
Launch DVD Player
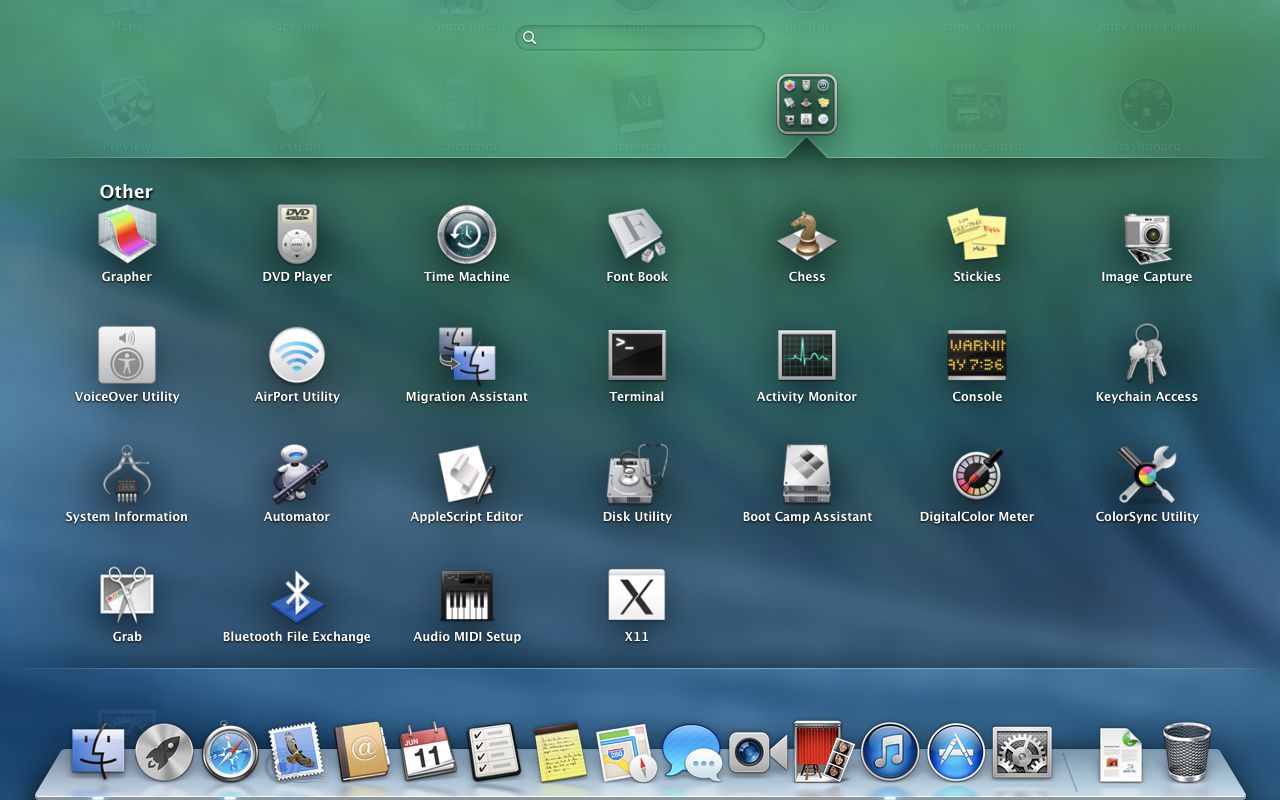[x=297, y=235]
